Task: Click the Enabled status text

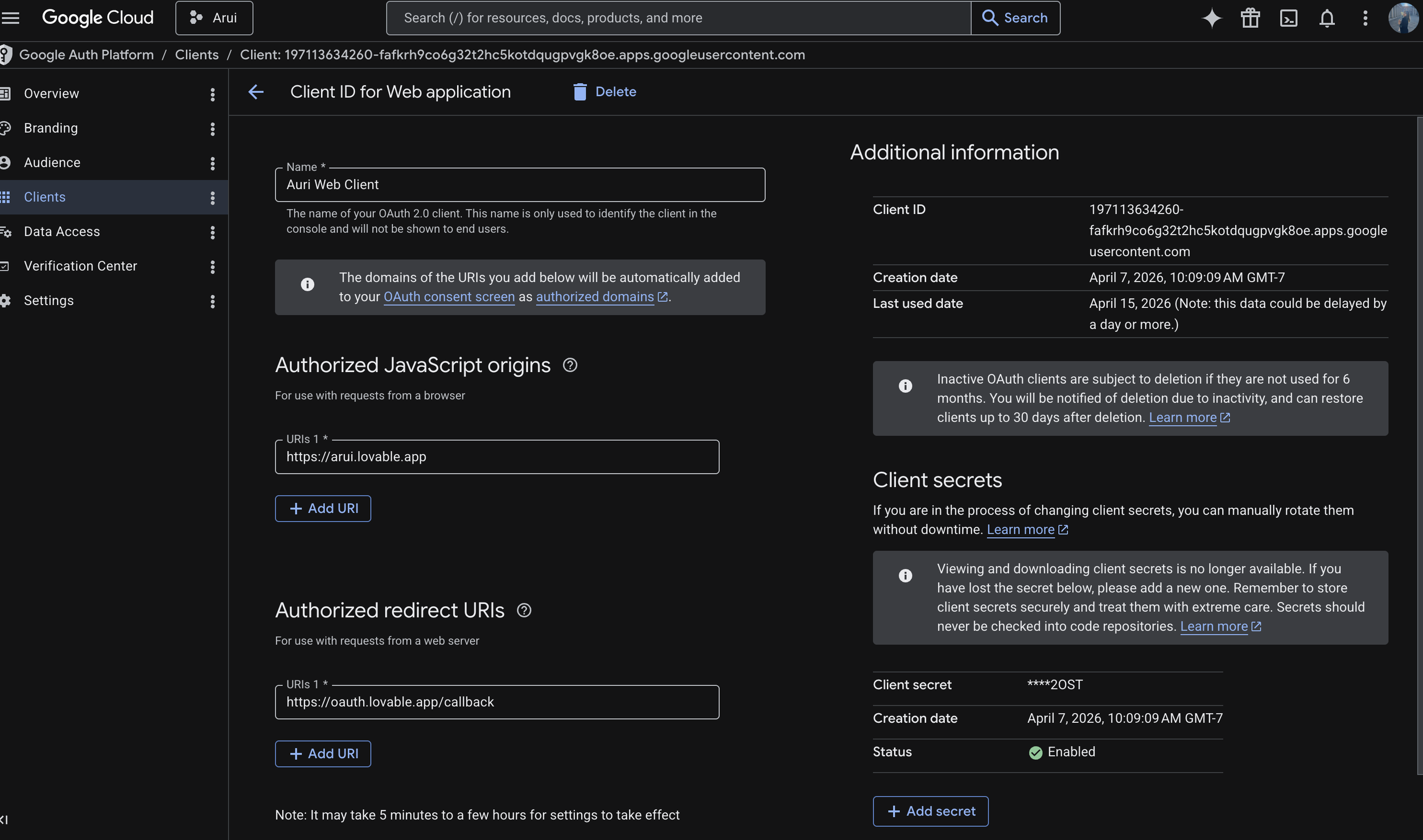Action: point(1071,752)
